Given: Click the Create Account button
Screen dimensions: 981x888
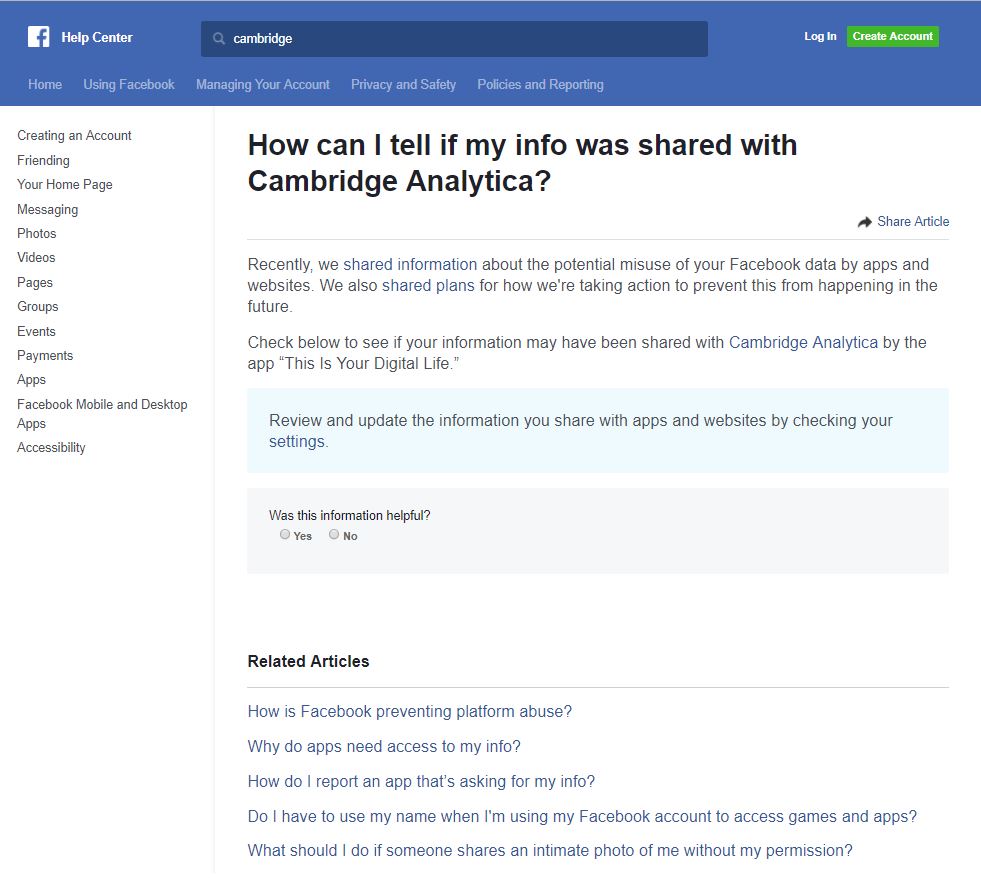Looking at the screenshot, I should click(892, 37).
